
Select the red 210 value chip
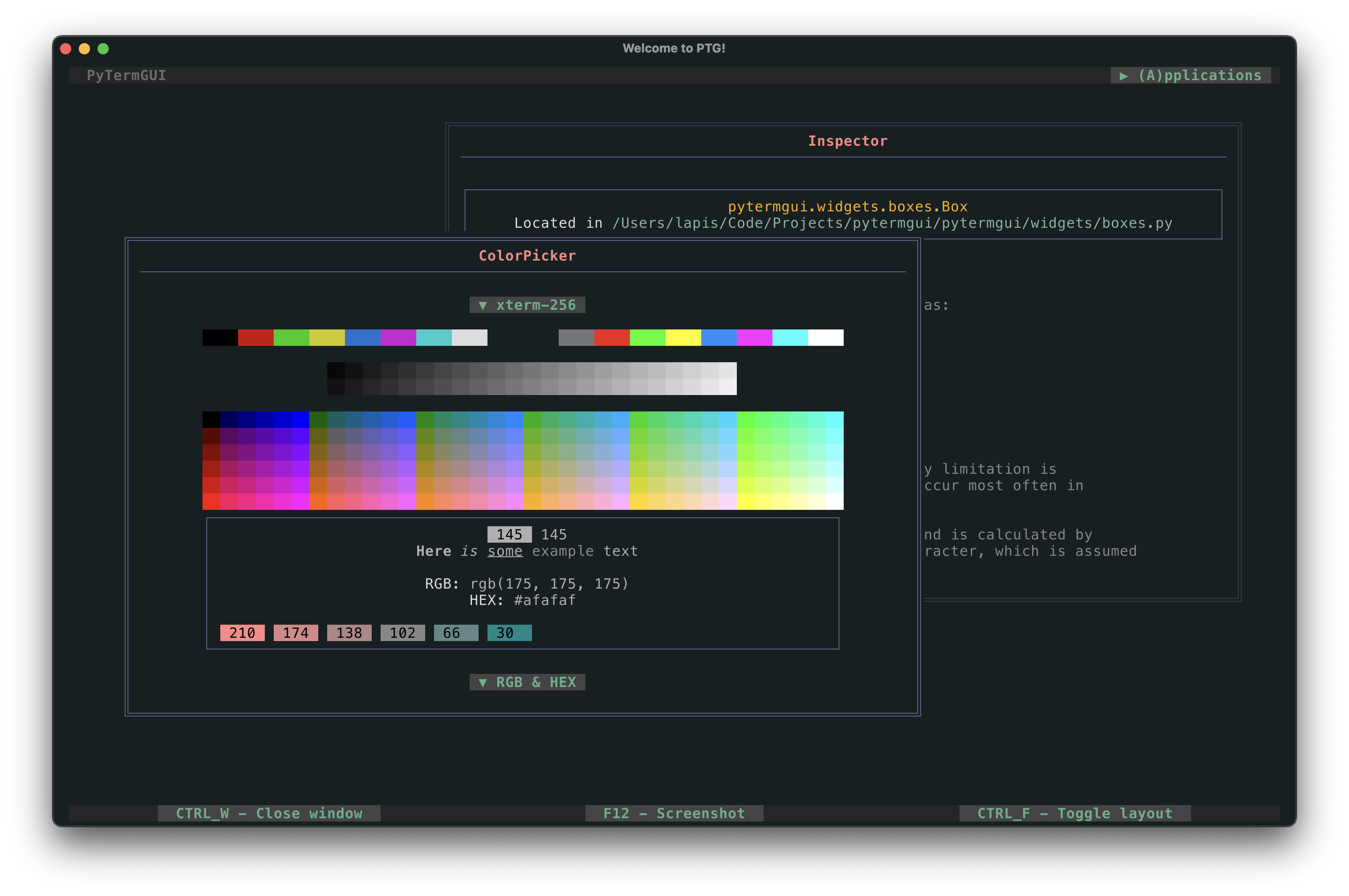click(x=242, y=633)
